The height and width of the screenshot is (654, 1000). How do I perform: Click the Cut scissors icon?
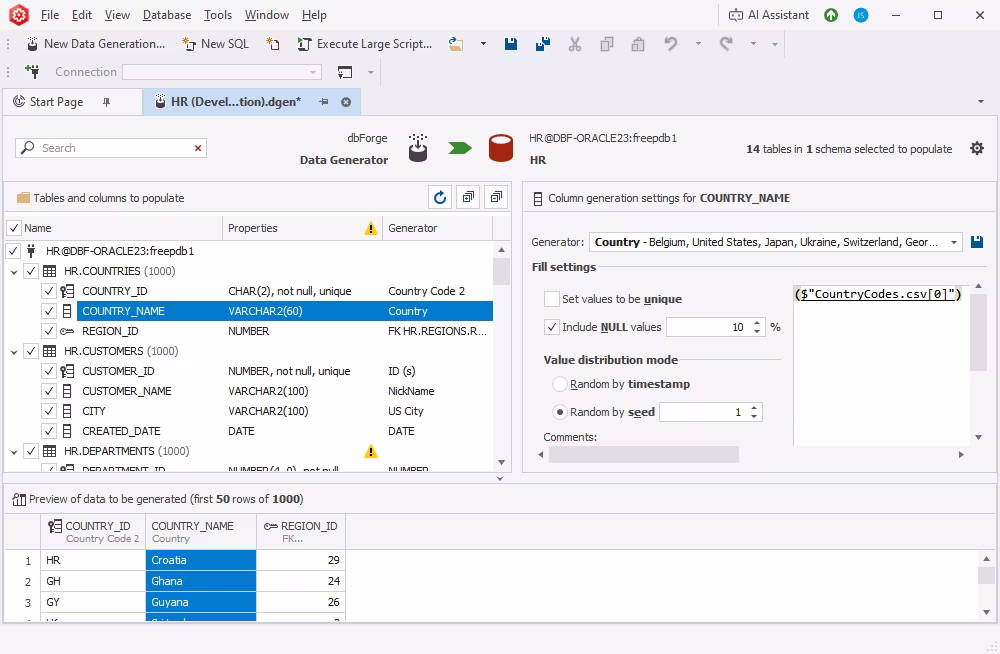(575, 44)
